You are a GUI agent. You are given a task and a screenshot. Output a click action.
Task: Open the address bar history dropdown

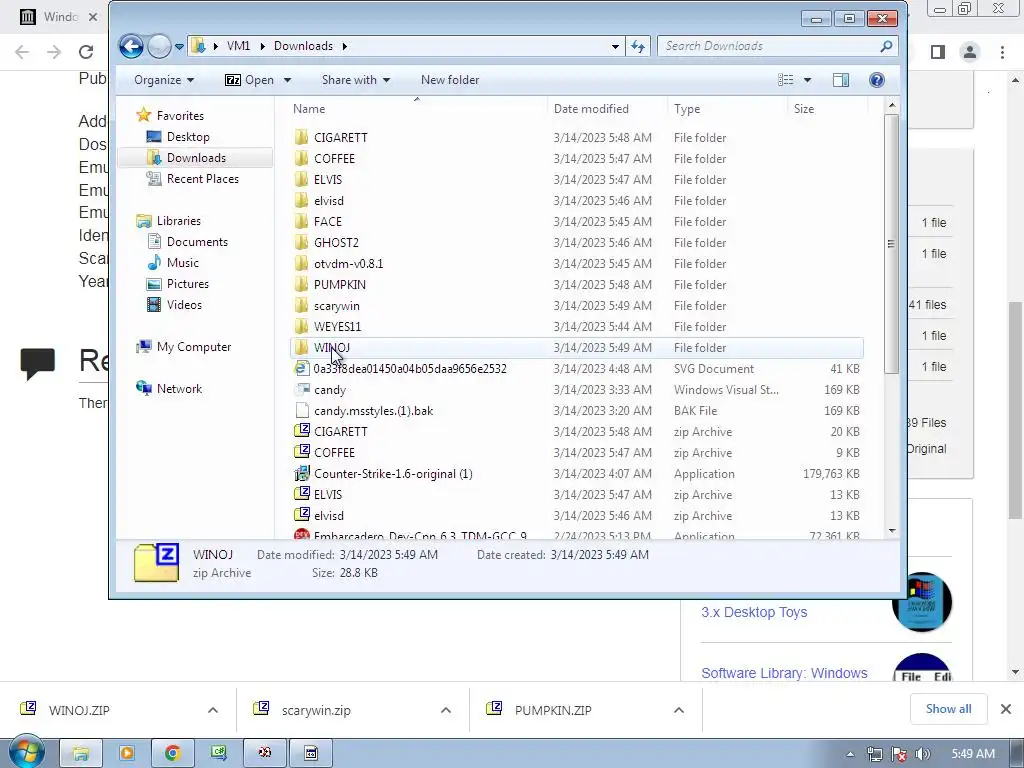615,46
